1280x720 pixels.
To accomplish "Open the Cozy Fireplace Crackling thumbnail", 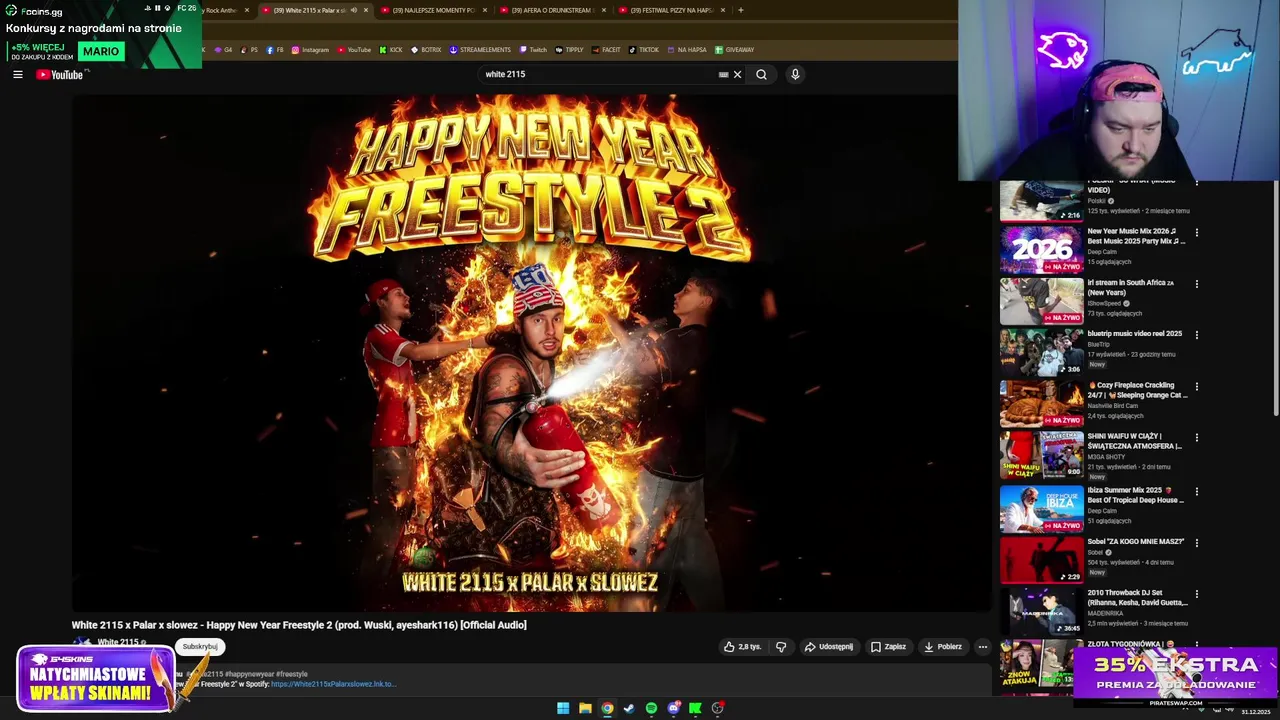I will tap(1041, 403).
